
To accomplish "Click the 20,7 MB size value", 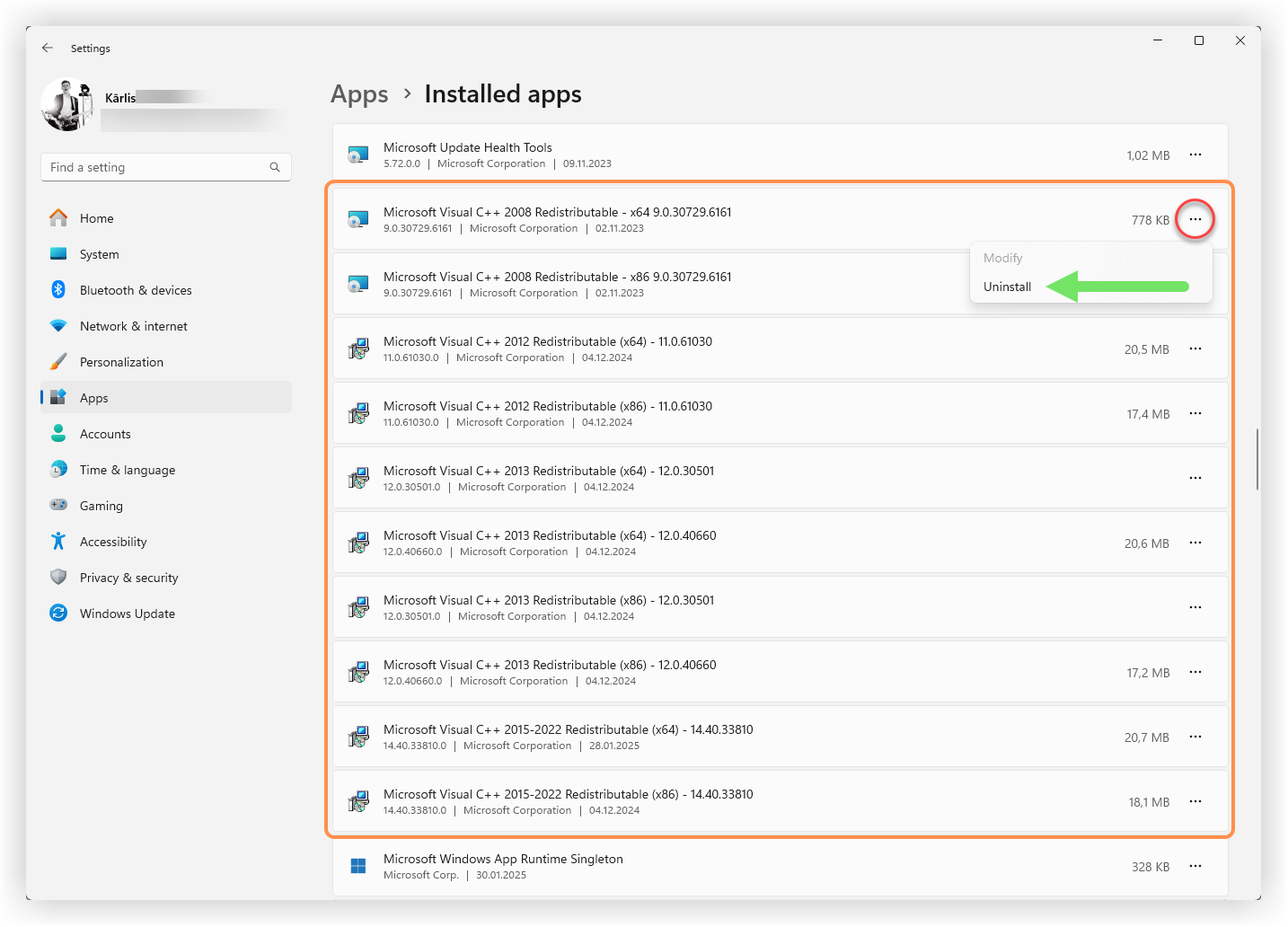I will (x=1146, y=737).
